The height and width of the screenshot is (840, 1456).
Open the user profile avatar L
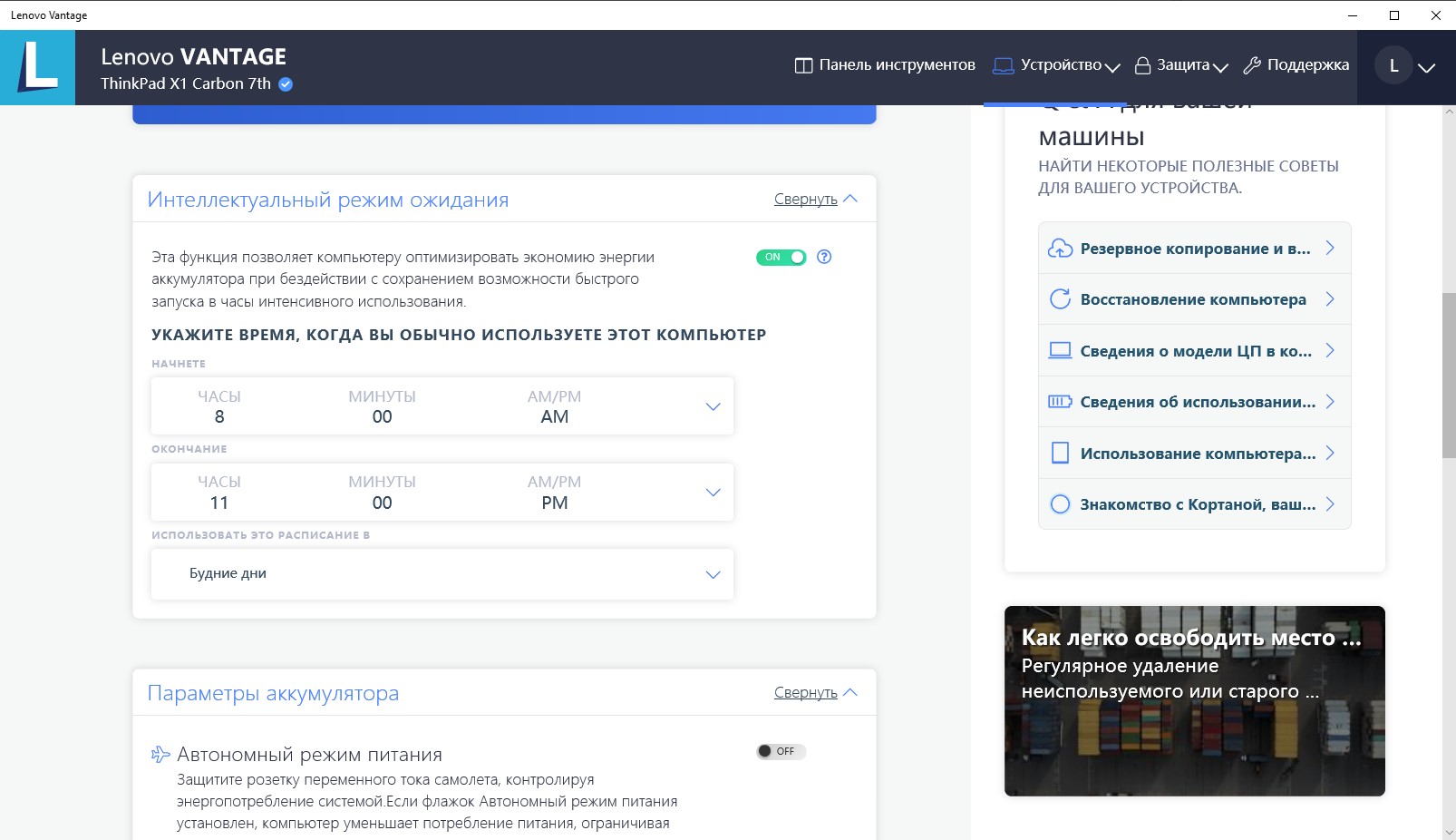point(1393,65)
